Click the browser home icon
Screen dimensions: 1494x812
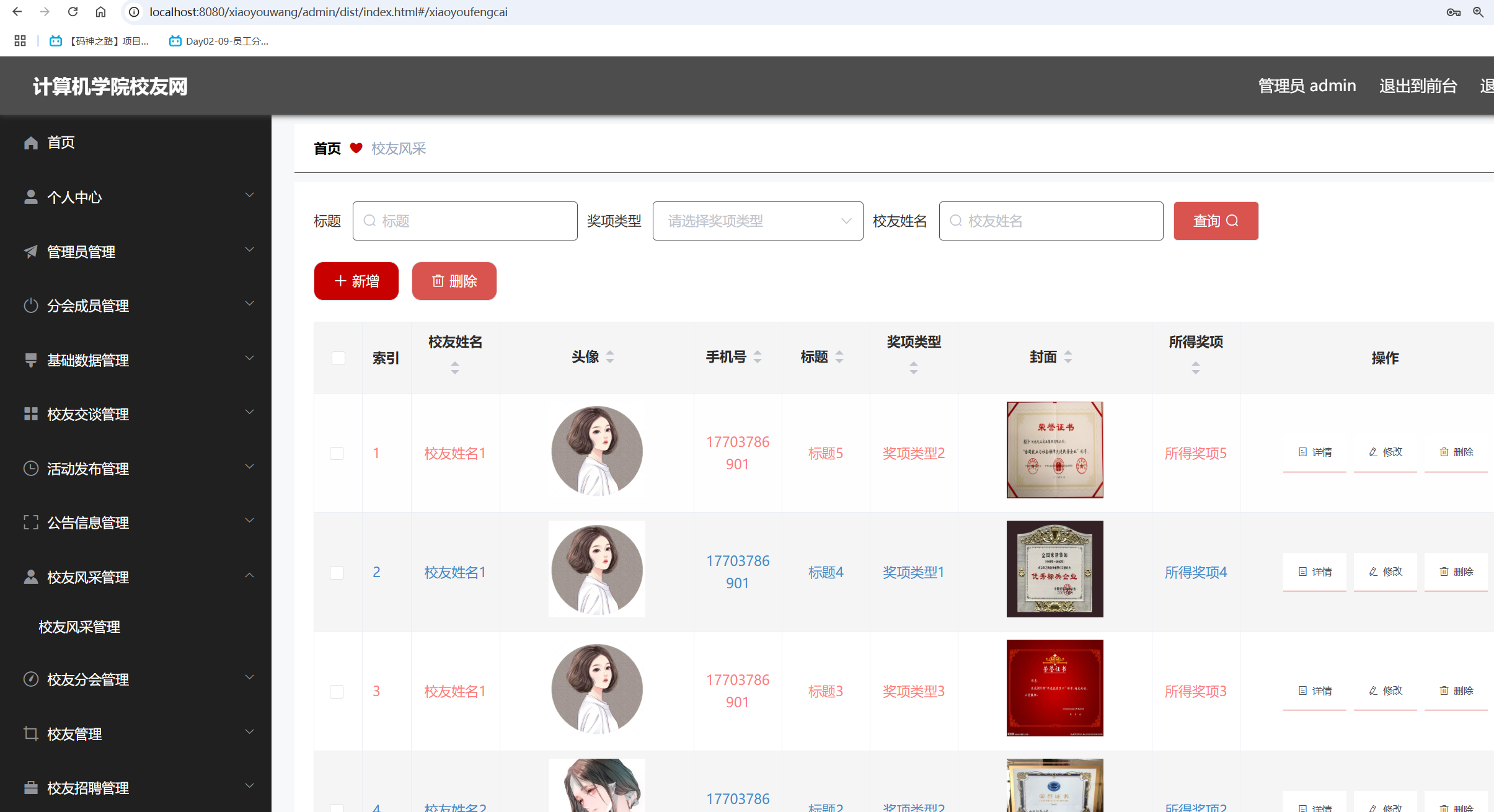click(x=100, y=12)
